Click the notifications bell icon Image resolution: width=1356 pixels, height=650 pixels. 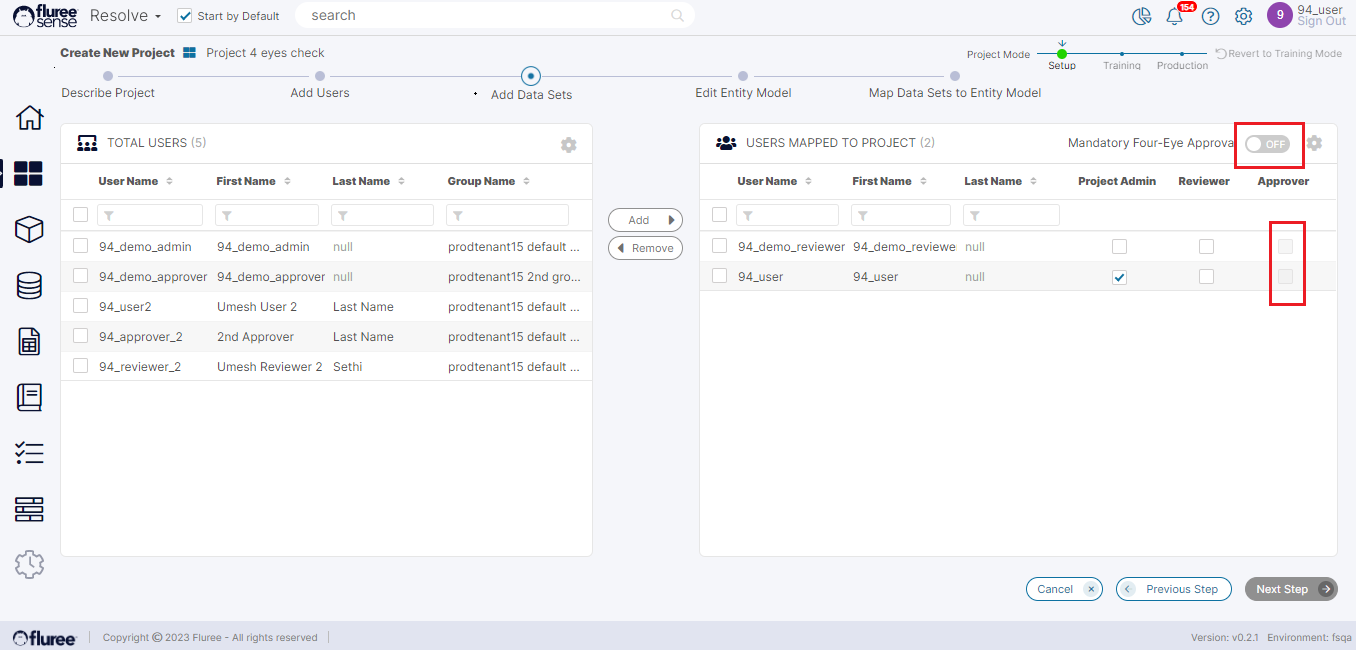pos(1175,16)
